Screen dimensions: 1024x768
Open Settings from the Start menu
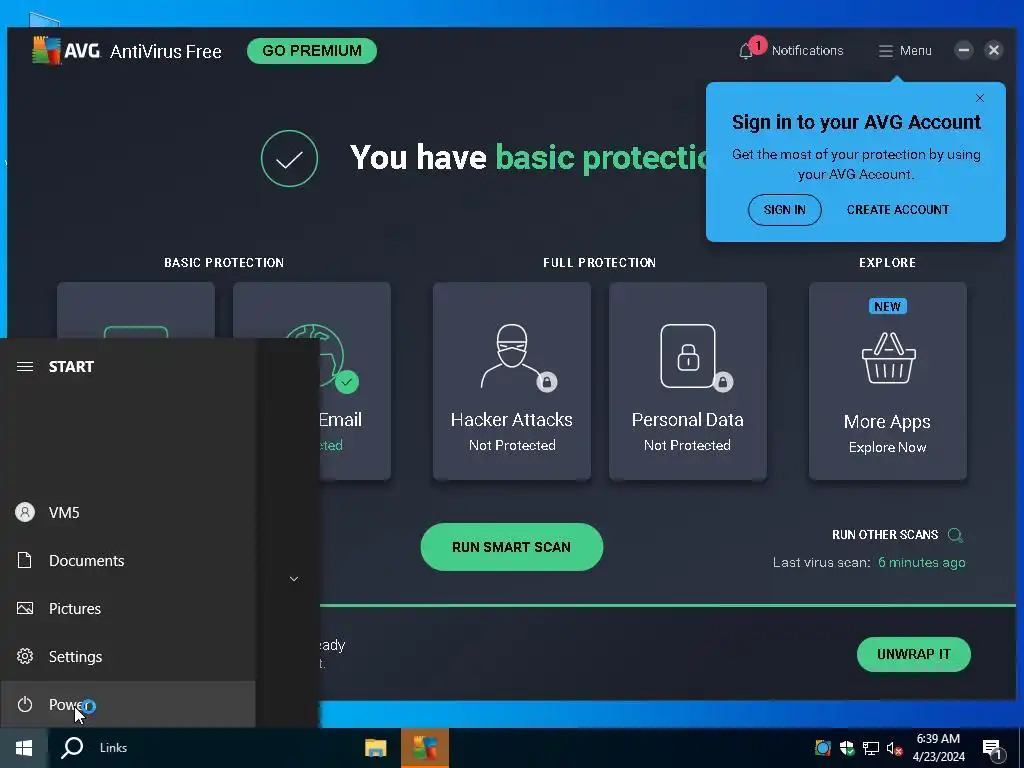(128, 656)
